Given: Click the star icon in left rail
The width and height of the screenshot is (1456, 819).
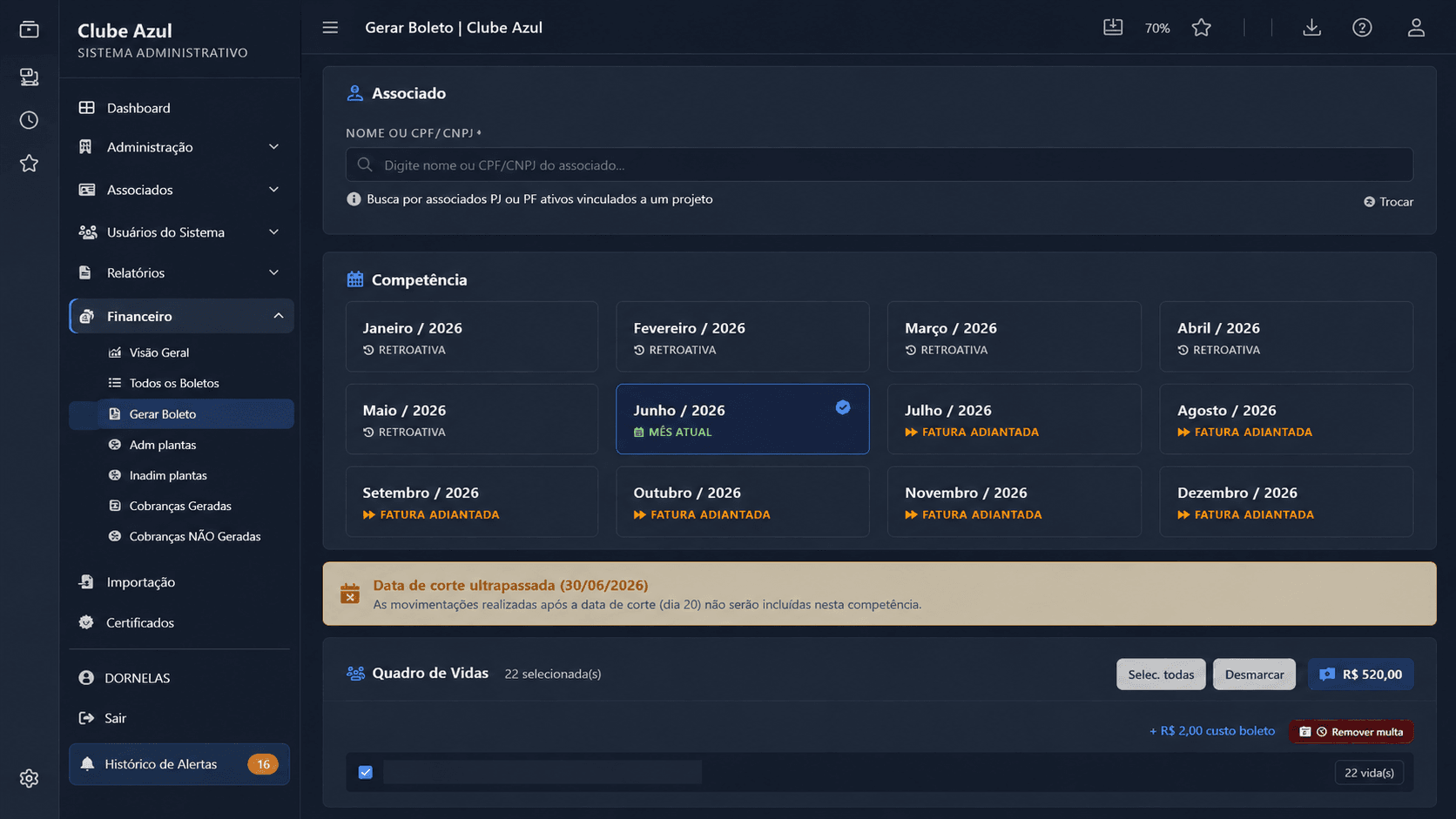Looking at the screenshot, I should click(30, 164).
